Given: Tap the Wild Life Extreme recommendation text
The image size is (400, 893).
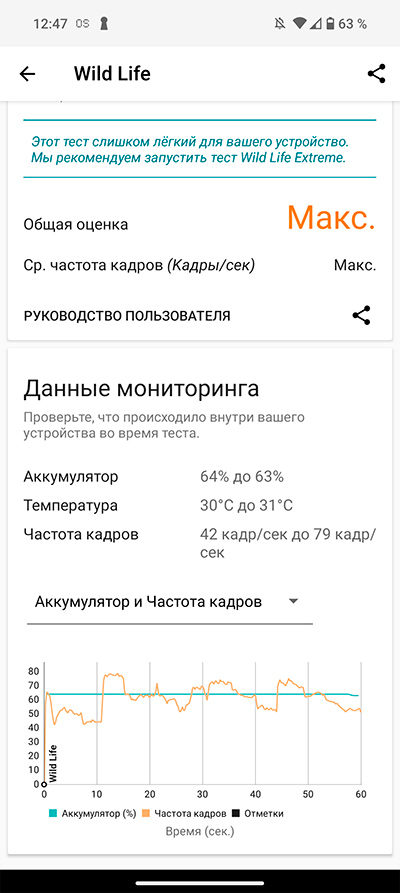Looking at the screenshot, I should [x=189, y=149].
